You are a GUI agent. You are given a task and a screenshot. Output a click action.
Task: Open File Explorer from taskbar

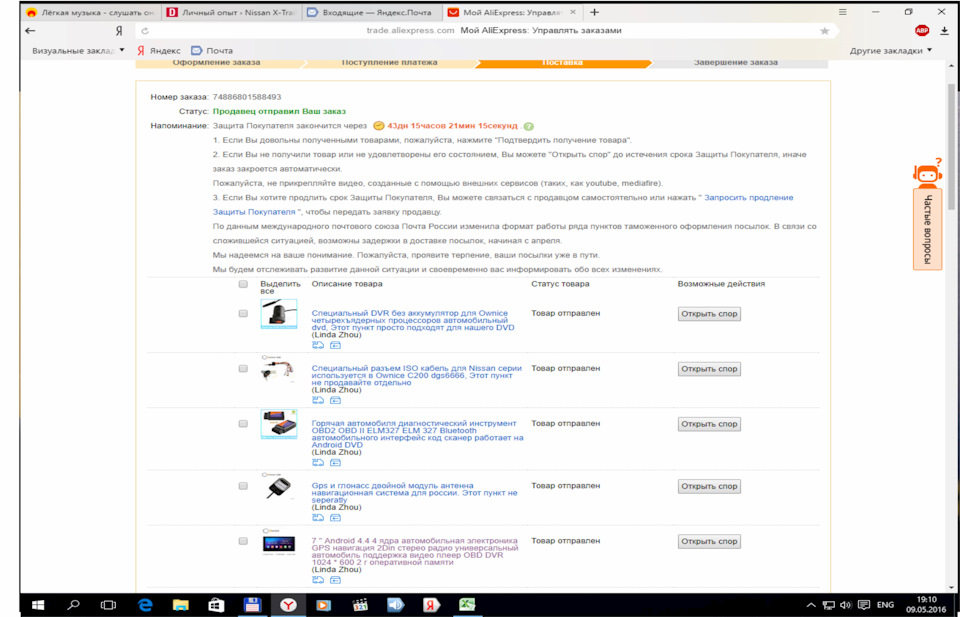pos(181,605)
